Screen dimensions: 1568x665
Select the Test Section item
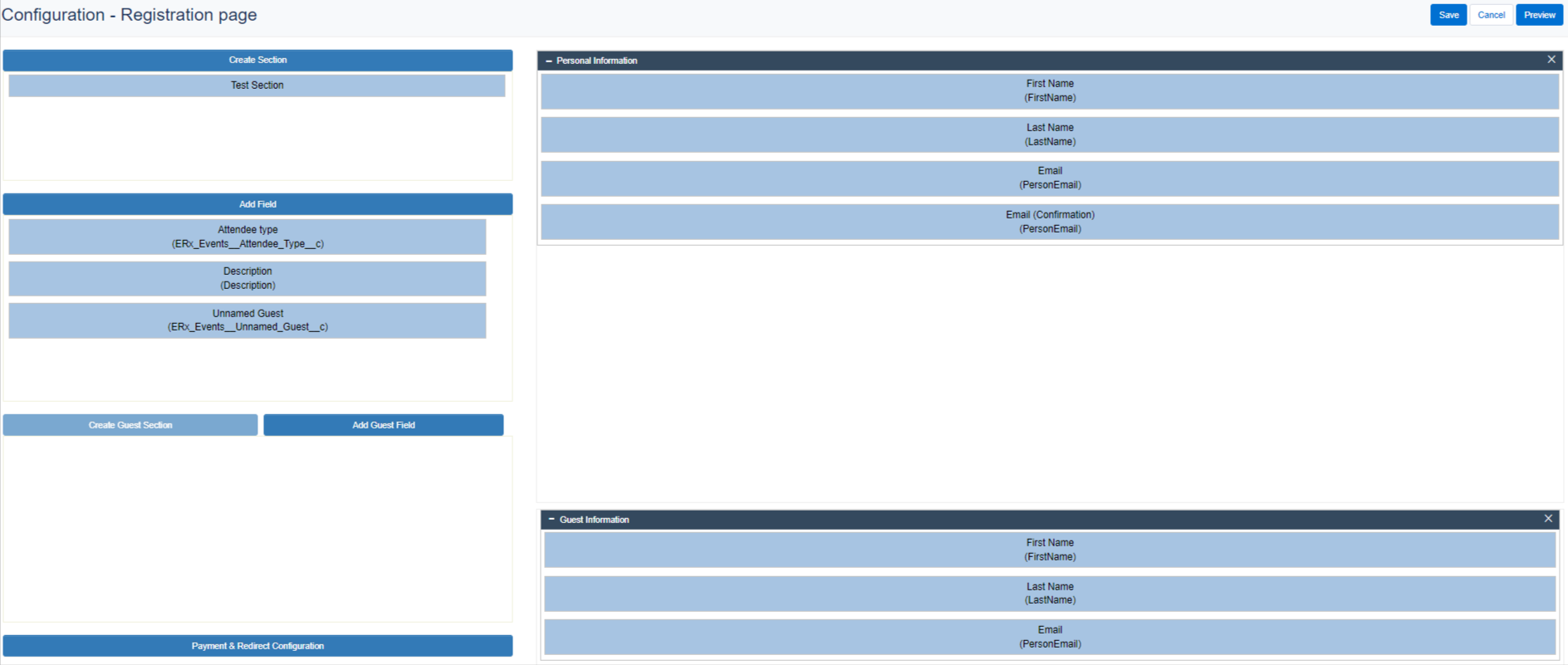(x=257, y=86)
